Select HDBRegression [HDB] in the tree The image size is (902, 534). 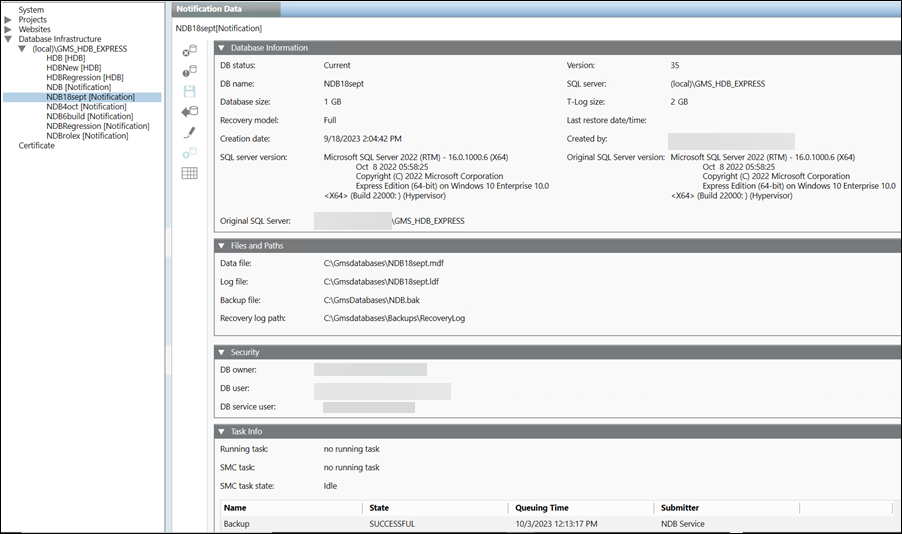[85, 77]
